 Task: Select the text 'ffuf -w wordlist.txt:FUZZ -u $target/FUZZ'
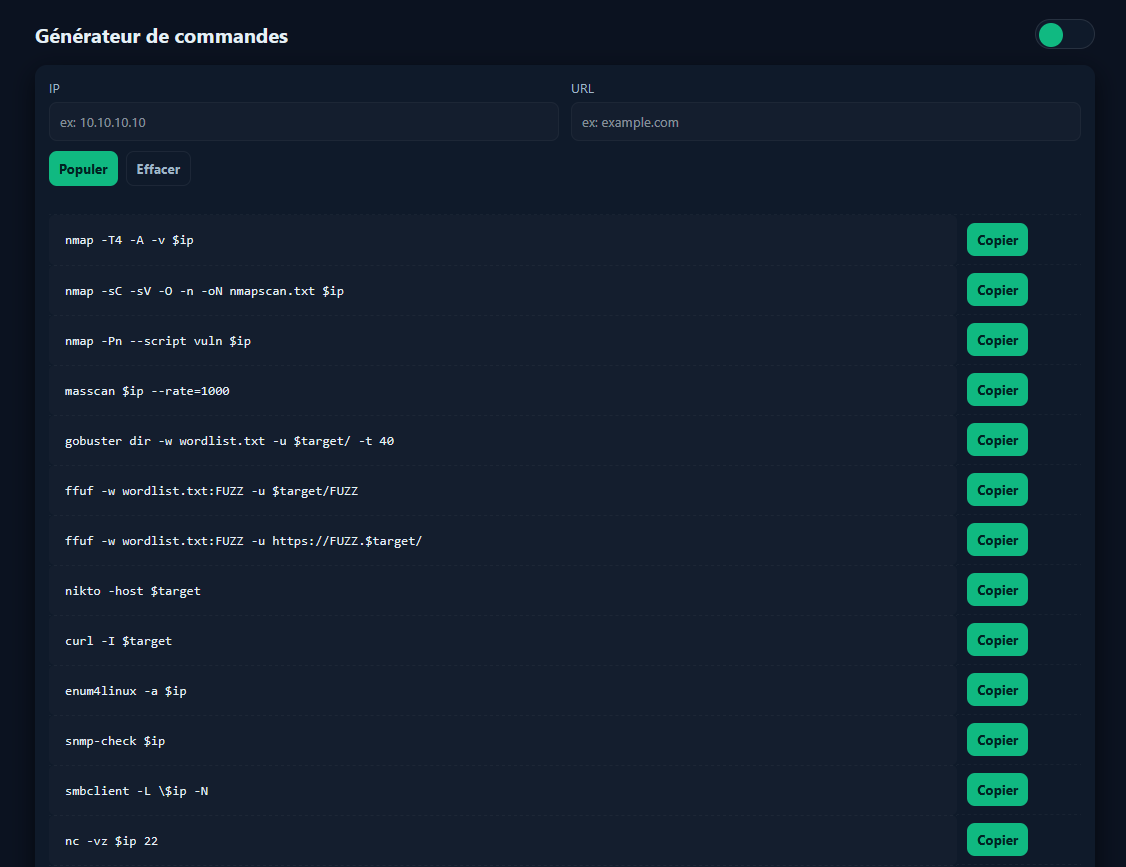pyautogui.click(x=212, y=491)
